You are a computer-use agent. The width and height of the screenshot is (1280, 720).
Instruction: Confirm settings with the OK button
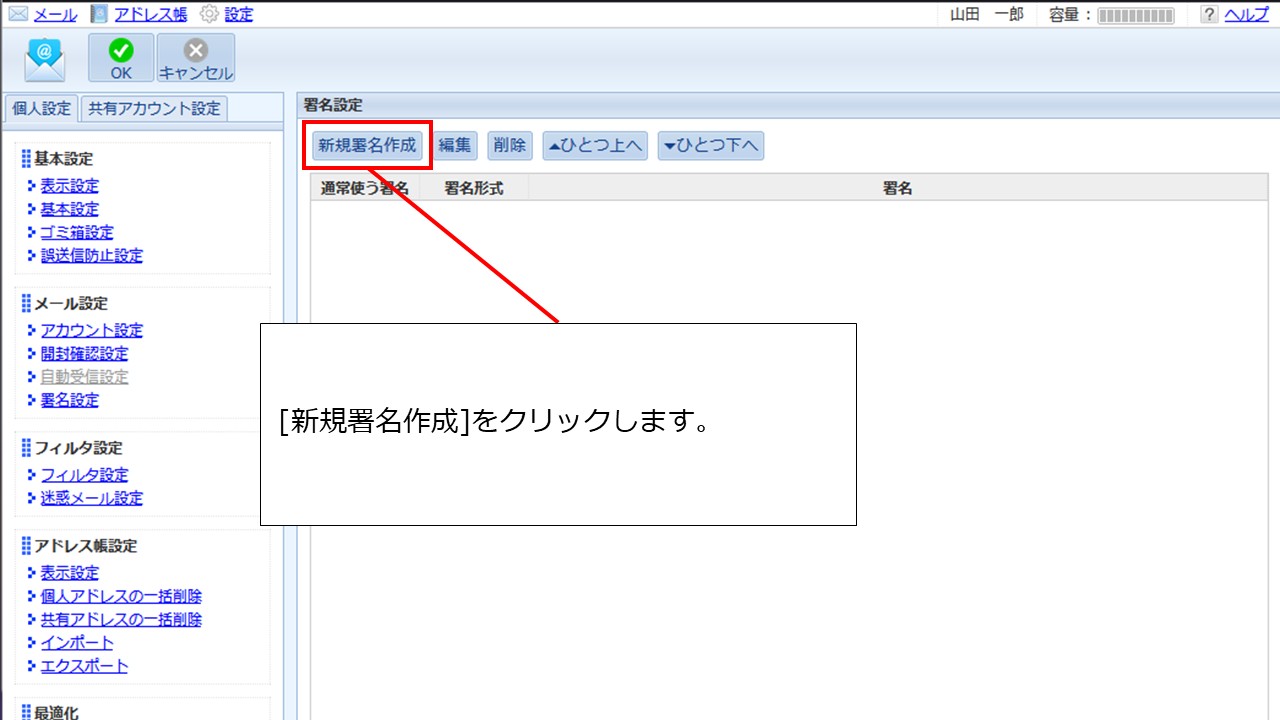pyautogui.click(x=121, y=58)
